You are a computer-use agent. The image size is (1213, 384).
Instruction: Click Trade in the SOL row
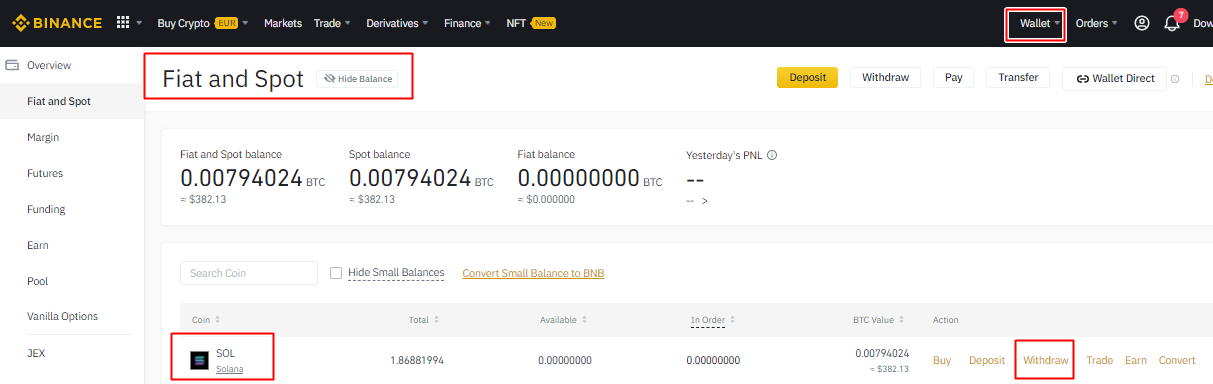[1099, 360]
